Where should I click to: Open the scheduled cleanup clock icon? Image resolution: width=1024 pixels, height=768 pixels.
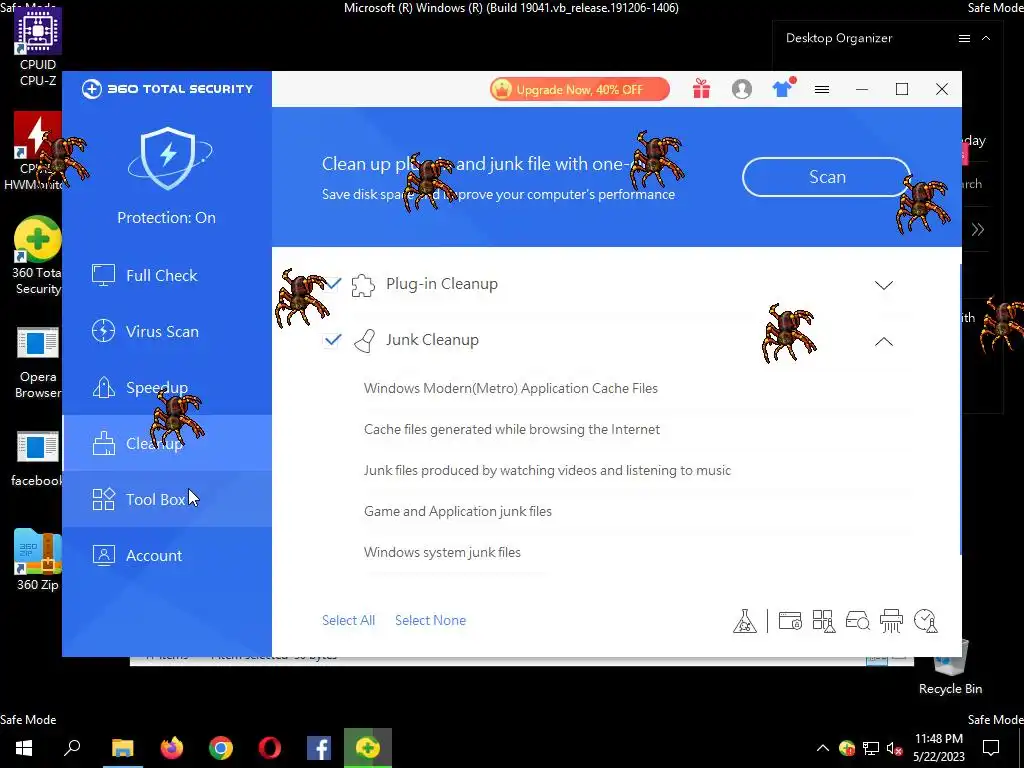click(x=926, y=620)
